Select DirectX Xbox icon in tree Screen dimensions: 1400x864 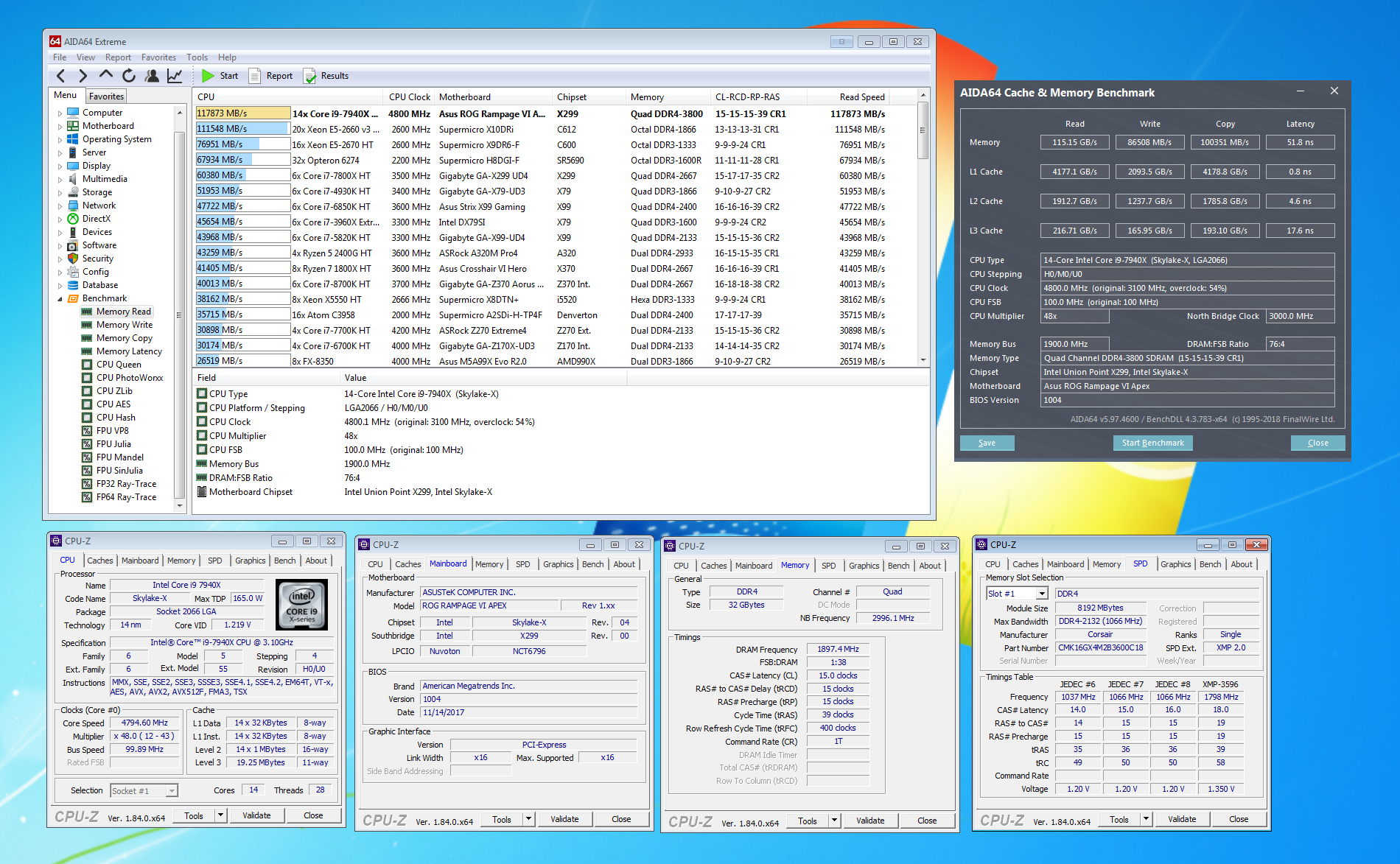click(73, 219)
